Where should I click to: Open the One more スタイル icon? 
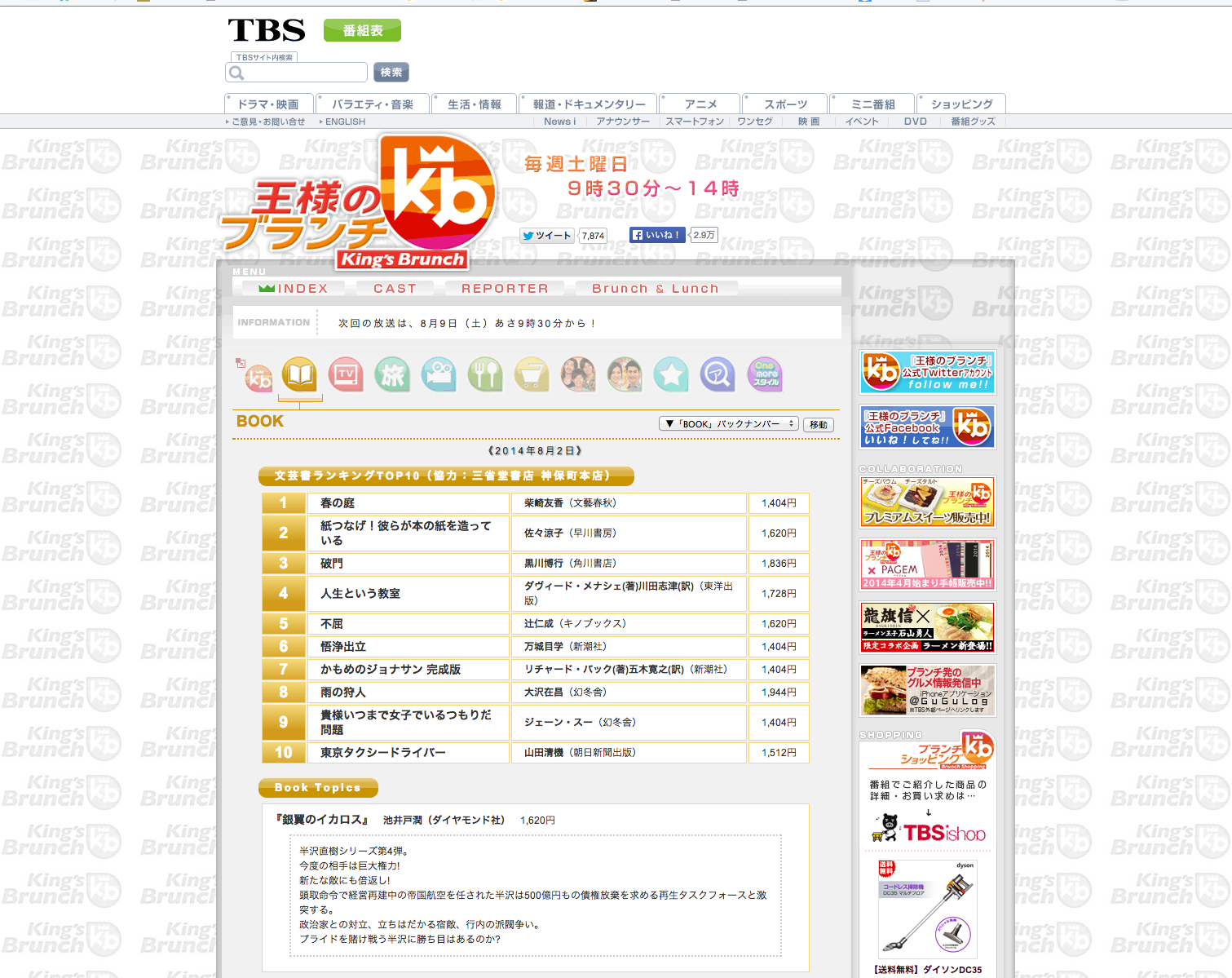765,374
